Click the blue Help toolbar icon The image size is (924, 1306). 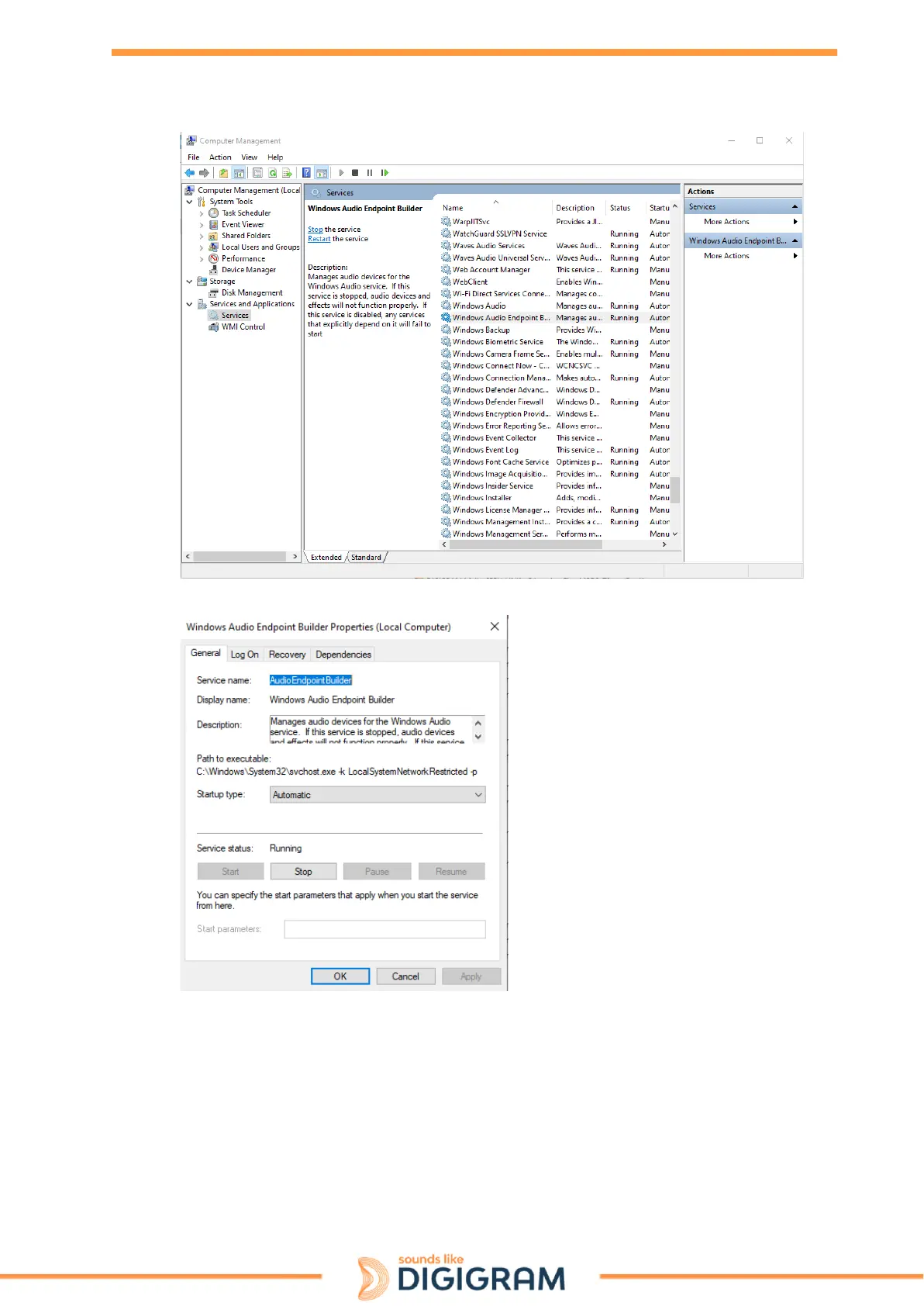307,173
